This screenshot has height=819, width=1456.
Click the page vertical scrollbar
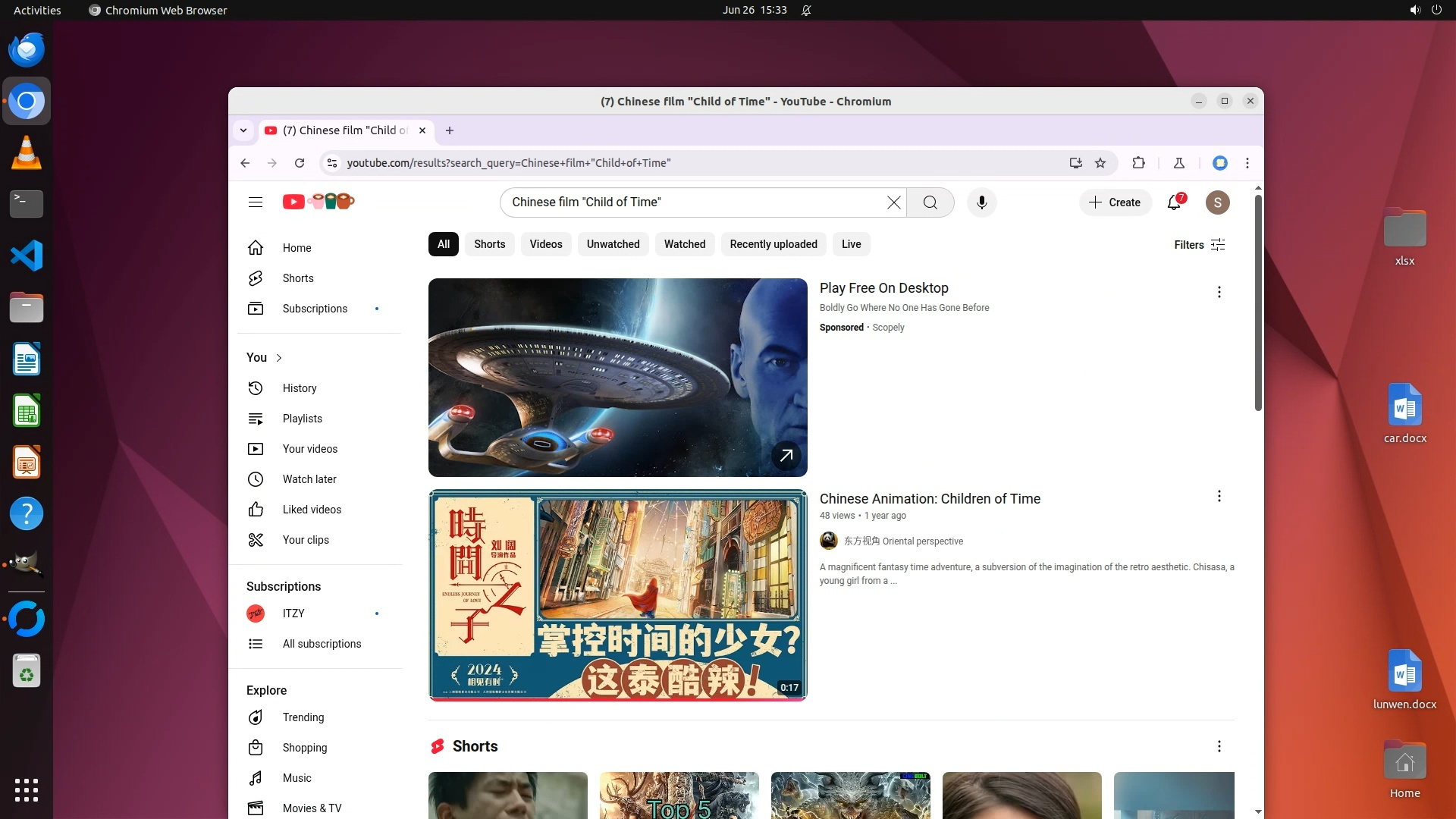click(1258, 303)
